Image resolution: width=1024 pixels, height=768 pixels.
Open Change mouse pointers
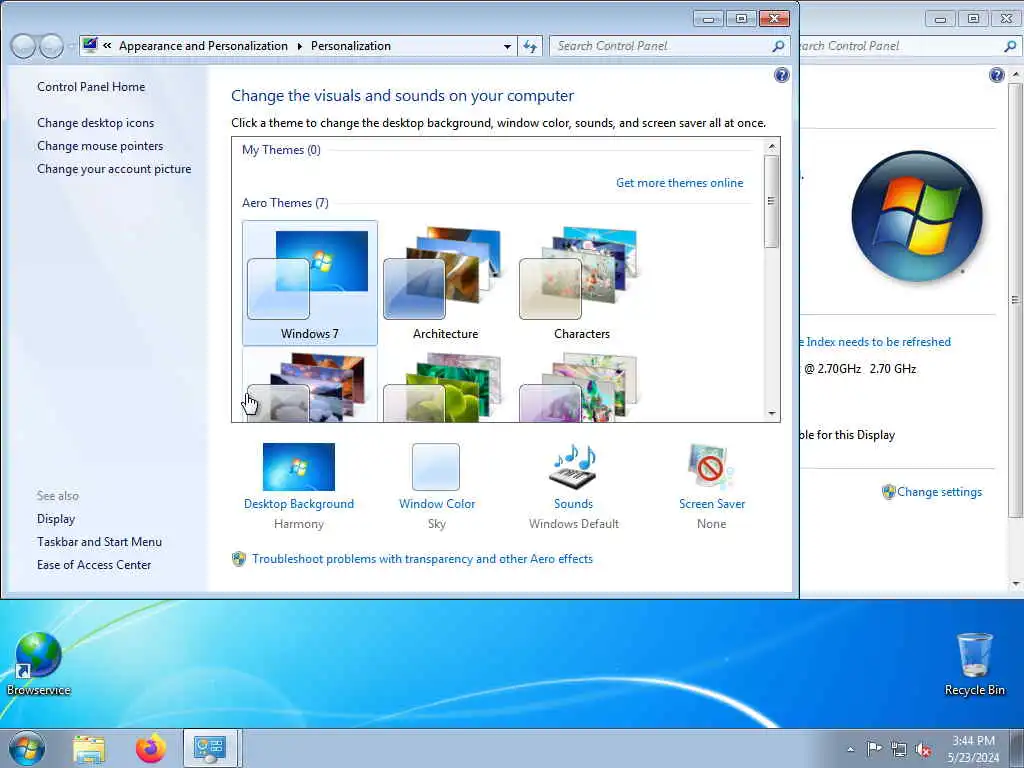pyautogui.click(x=100, y=146)
